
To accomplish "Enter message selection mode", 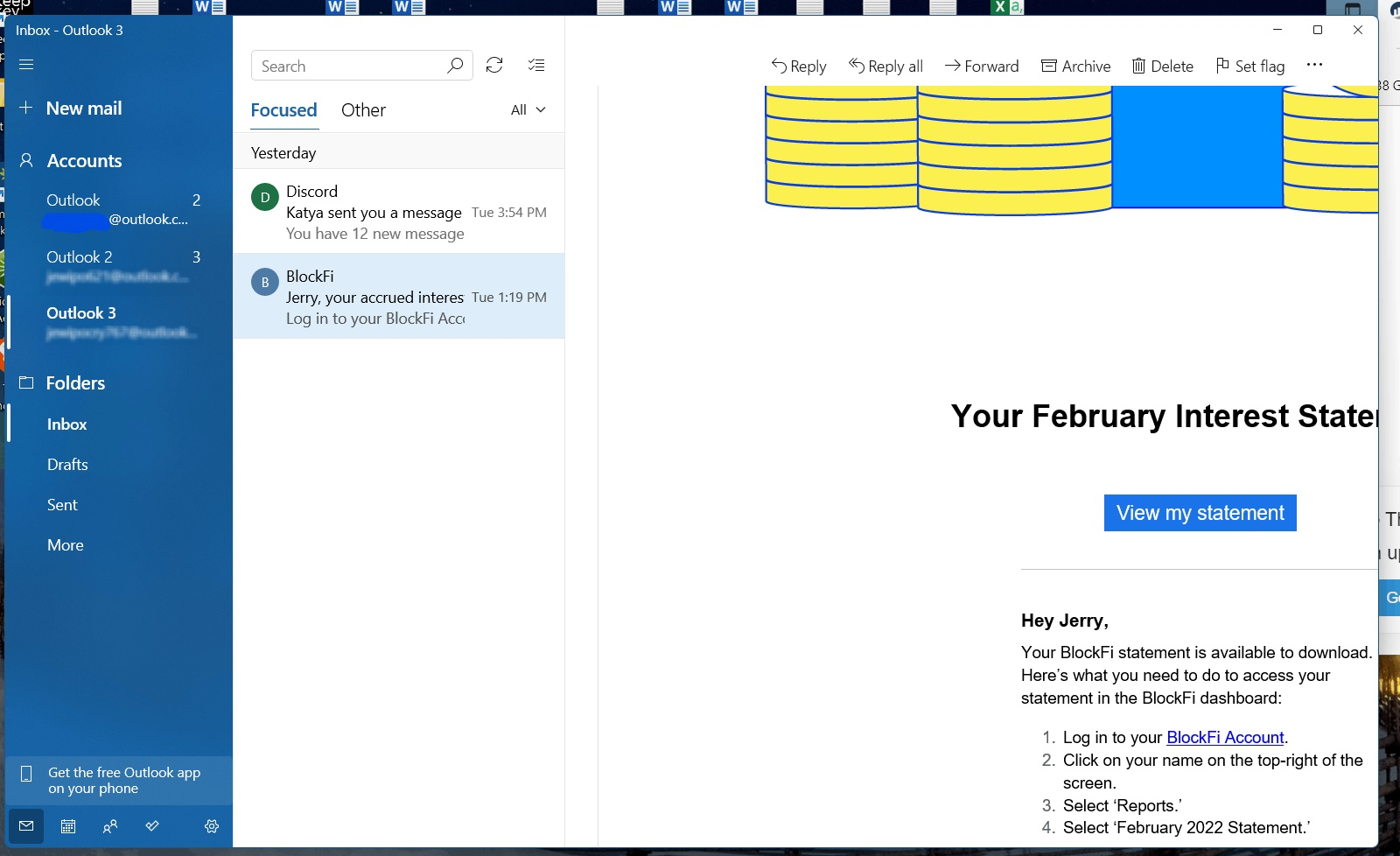I will tap(536, 65).
